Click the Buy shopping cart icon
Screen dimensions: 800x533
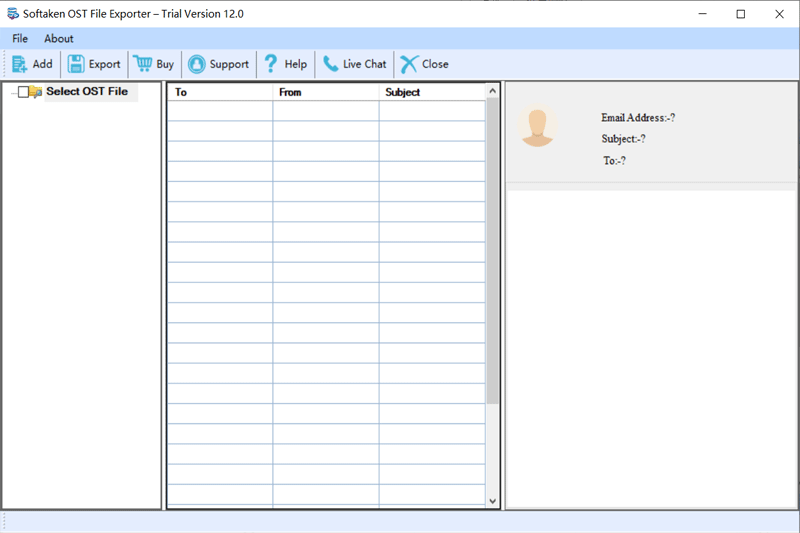coord(143,64)
